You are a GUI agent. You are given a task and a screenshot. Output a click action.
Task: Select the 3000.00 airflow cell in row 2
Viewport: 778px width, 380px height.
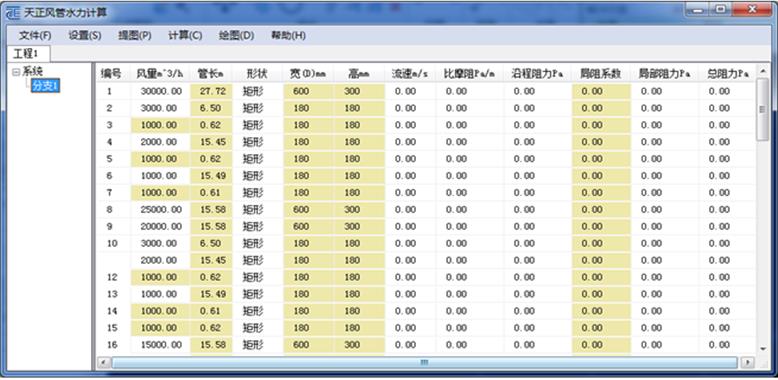[160, 108]
